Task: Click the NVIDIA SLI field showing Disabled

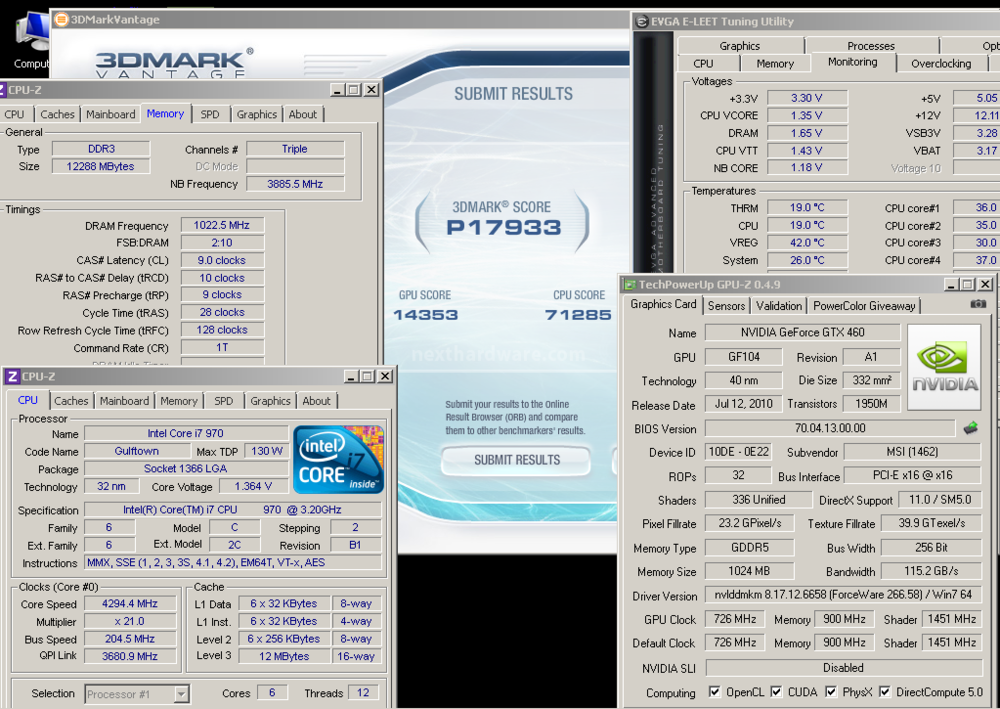Action: point(844,668)
